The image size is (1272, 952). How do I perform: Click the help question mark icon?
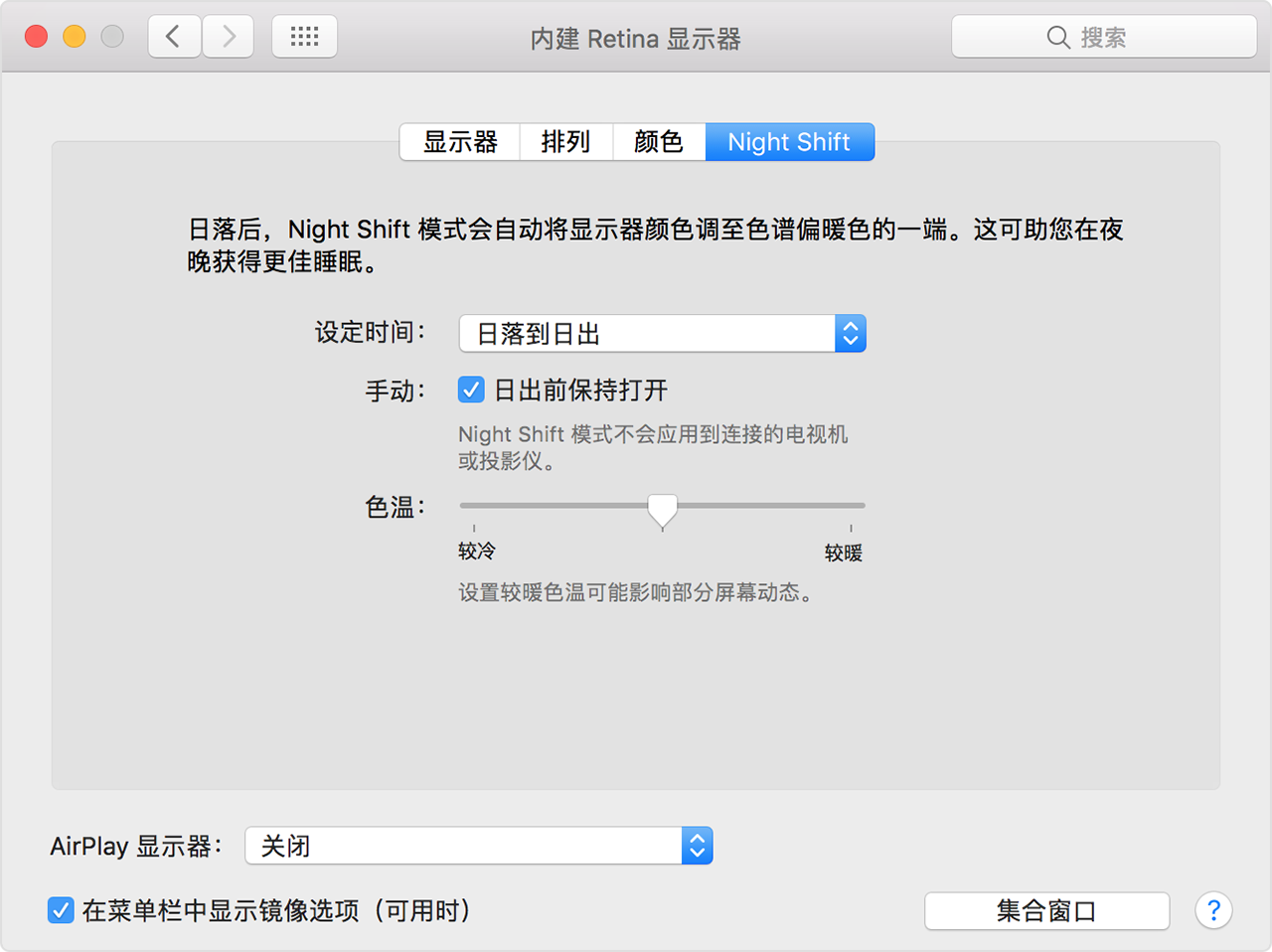pos(1213,910)
